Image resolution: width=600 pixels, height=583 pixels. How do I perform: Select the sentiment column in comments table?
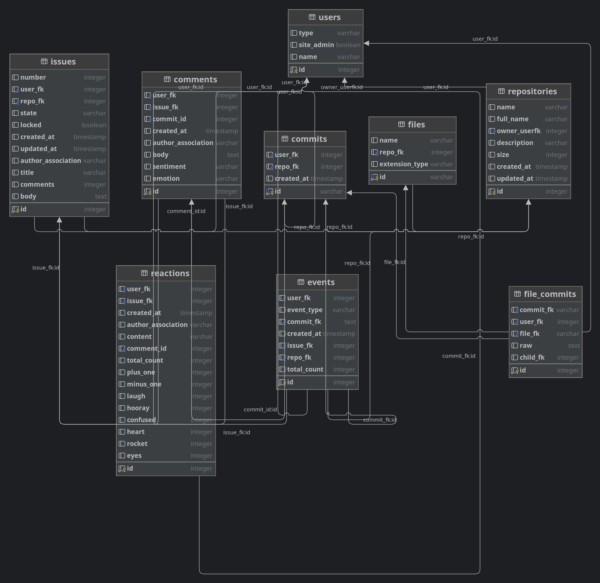point(171,166)
